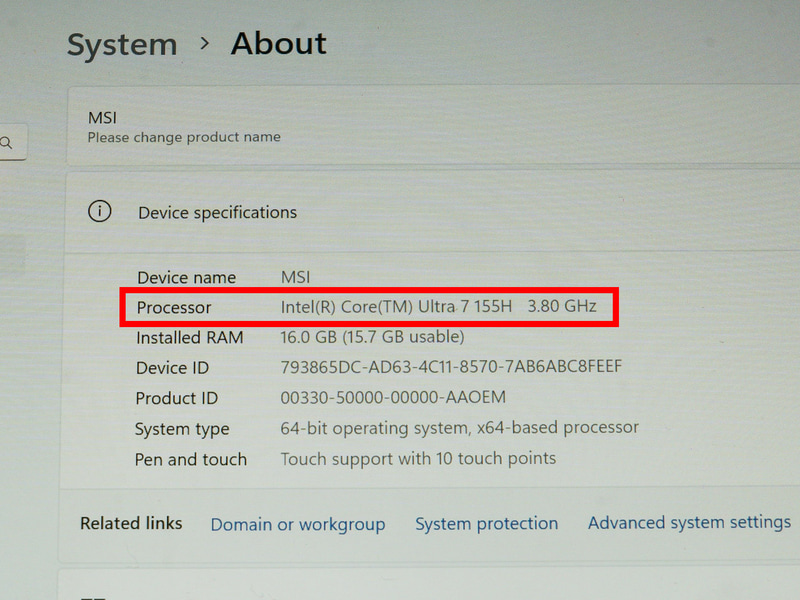Click the MSI product title

coord(103,118)
